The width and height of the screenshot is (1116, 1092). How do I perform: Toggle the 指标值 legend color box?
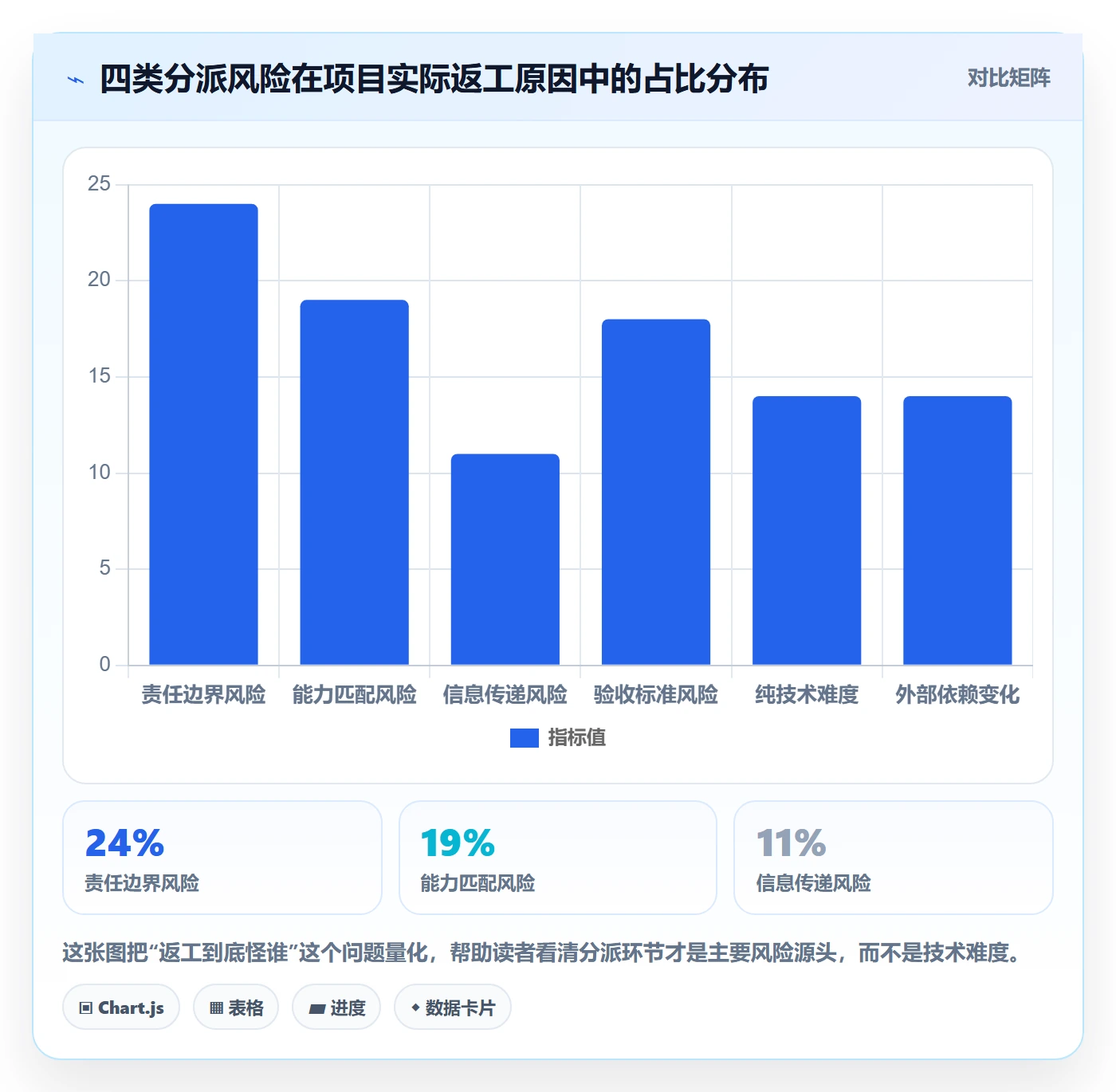coord(525,738)
